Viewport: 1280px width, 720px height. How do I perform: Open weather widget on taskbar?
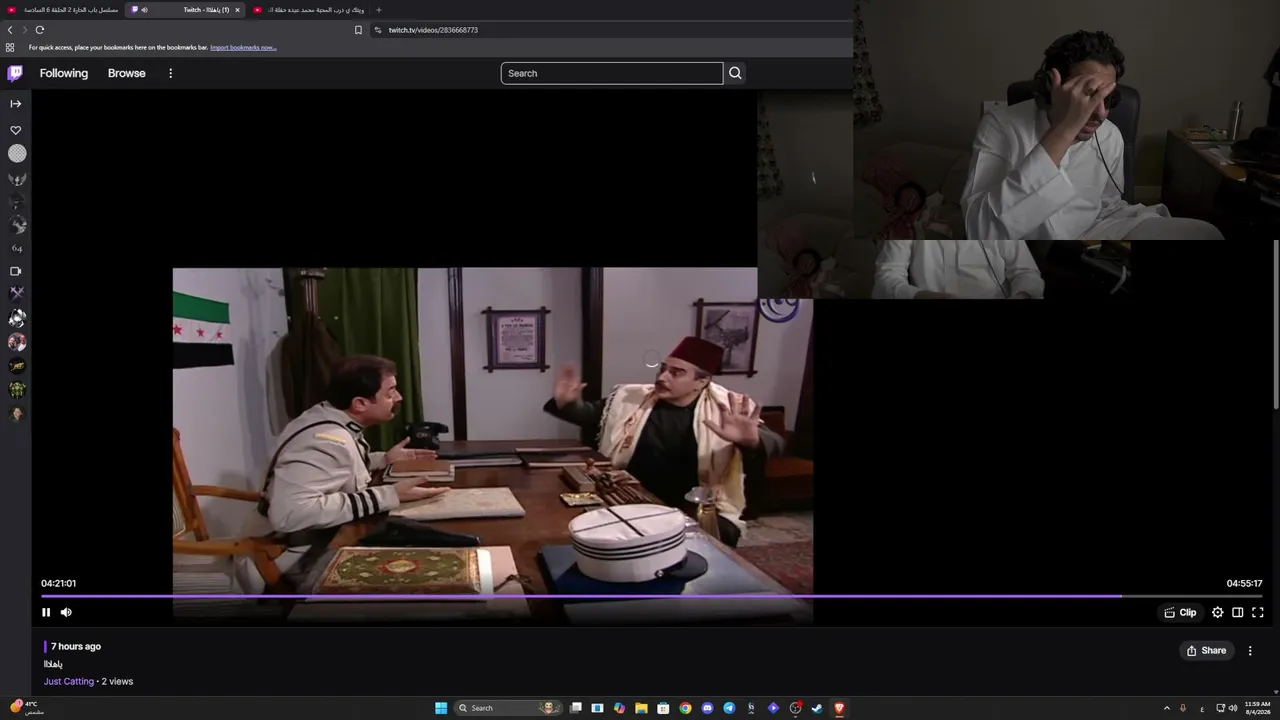[27, 708]
